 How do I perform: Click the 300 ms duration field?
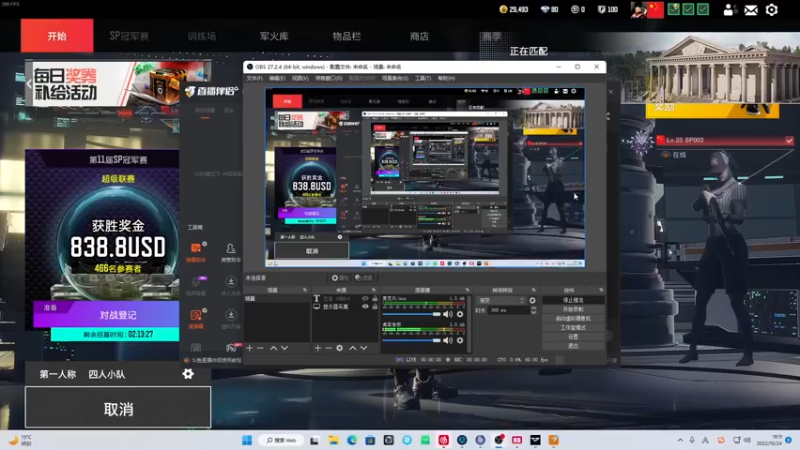pyautogui.click(x=508, y=310)
